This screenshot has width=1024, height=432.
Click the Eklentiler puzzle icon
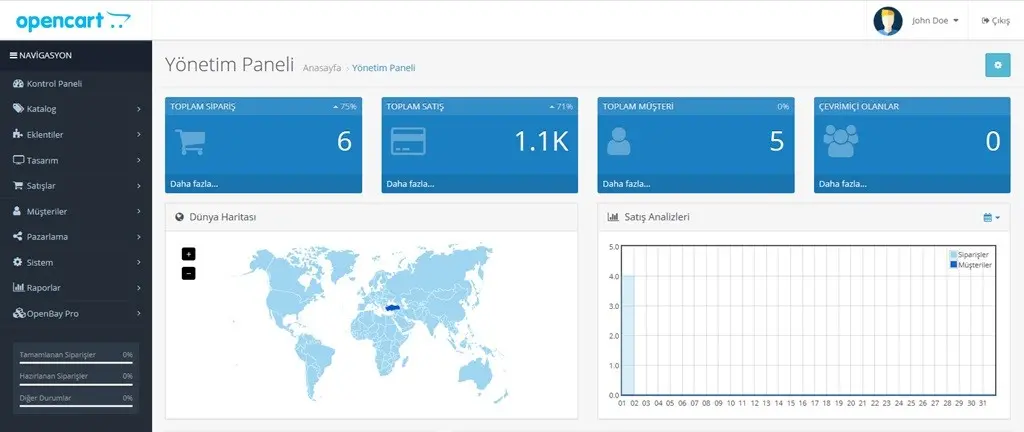tap(18, 134)
